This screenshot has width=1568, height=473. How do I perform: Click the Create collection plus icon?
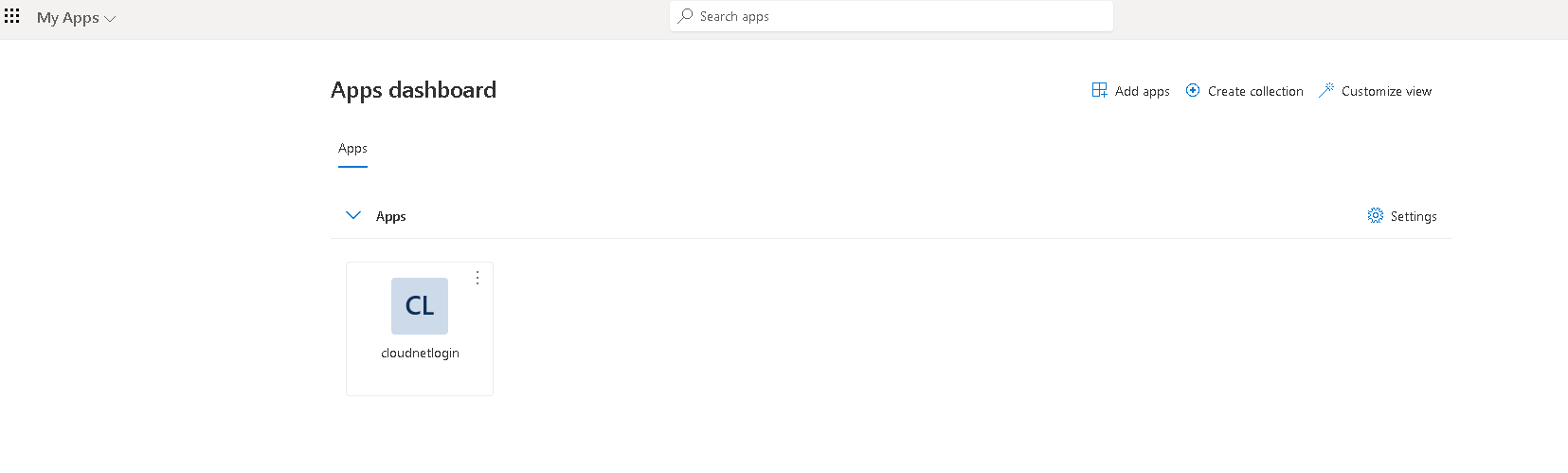(1193, 90)
